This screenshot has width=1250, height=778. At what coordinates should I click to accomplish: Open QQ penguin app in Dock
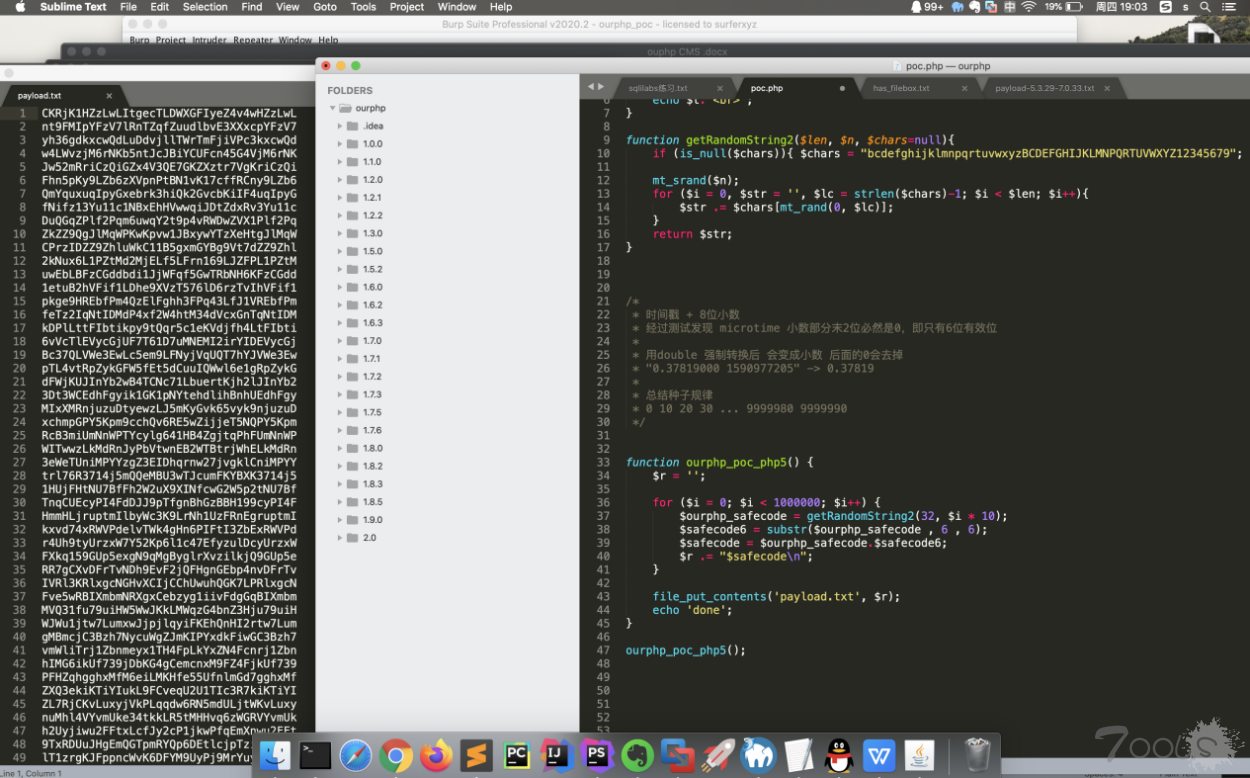tap(840, 755)
